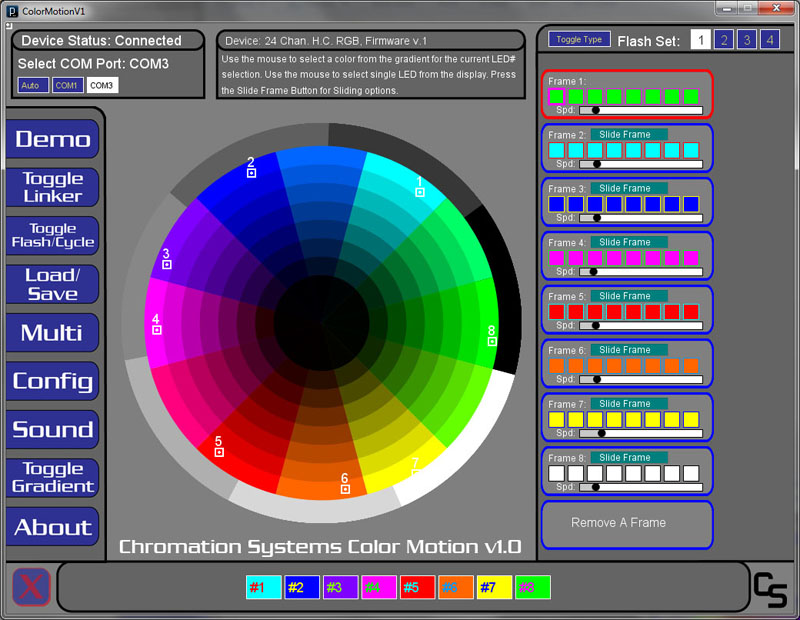Select Flash Set 3

coord(747,40)
